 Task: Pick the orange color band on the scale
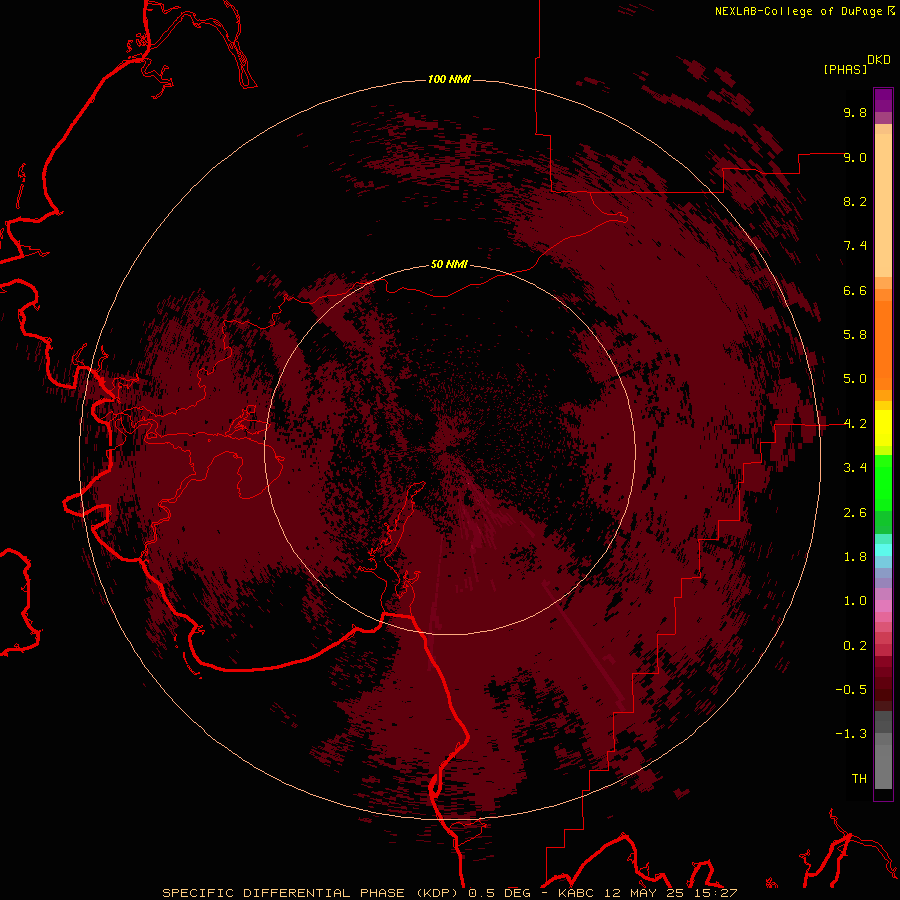point(883,346)
